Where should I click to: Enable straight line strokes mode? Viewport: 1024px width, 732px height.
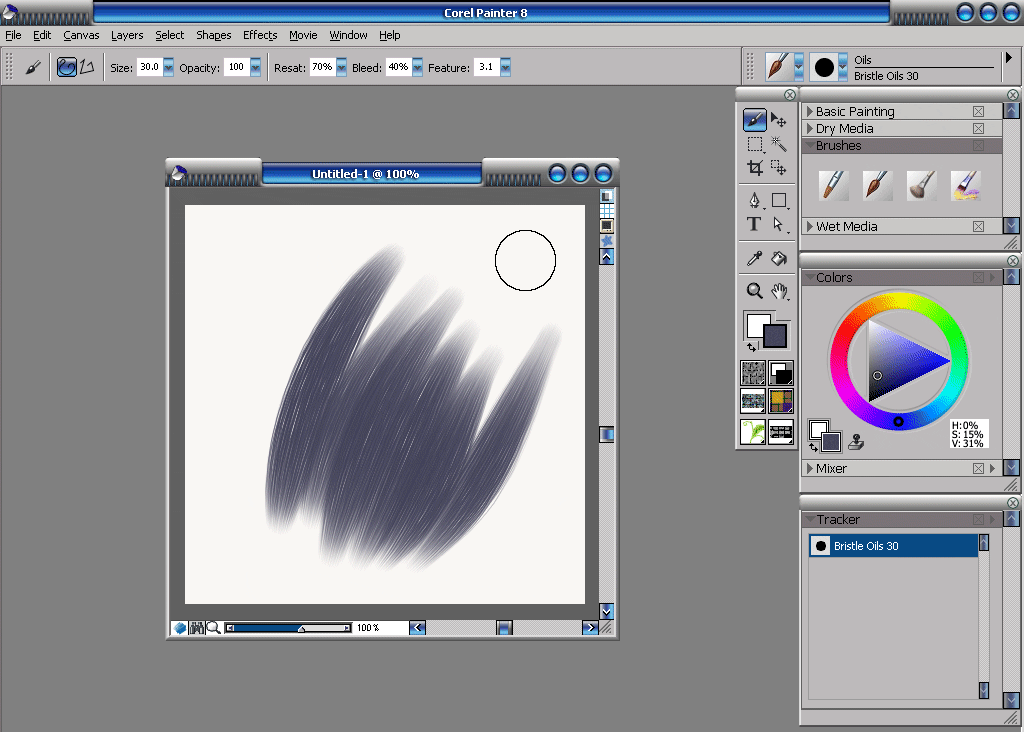(x=88, y=67)
